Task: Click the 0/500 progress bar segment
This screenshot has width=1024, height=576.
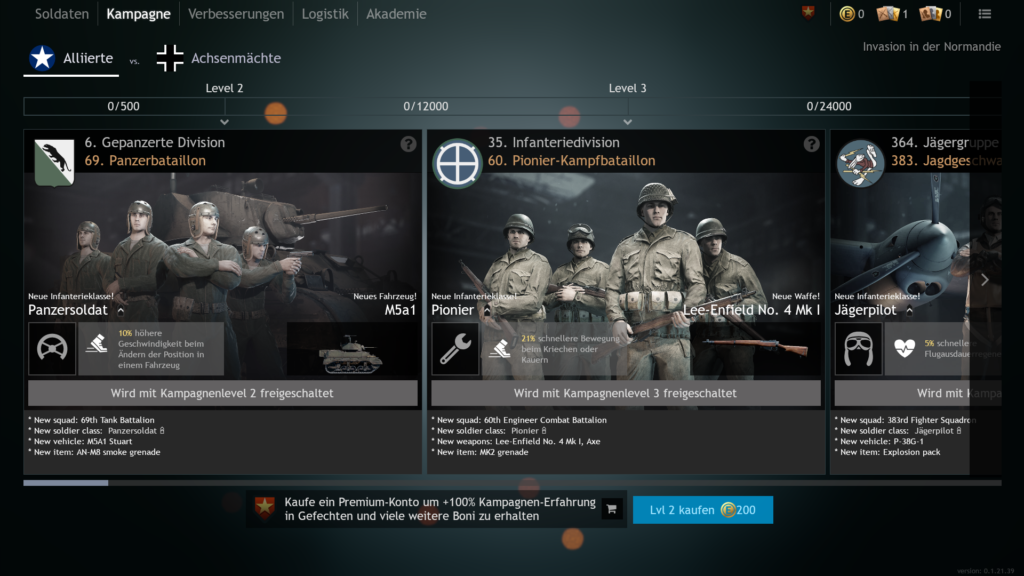Action: (x=124, y=106)
